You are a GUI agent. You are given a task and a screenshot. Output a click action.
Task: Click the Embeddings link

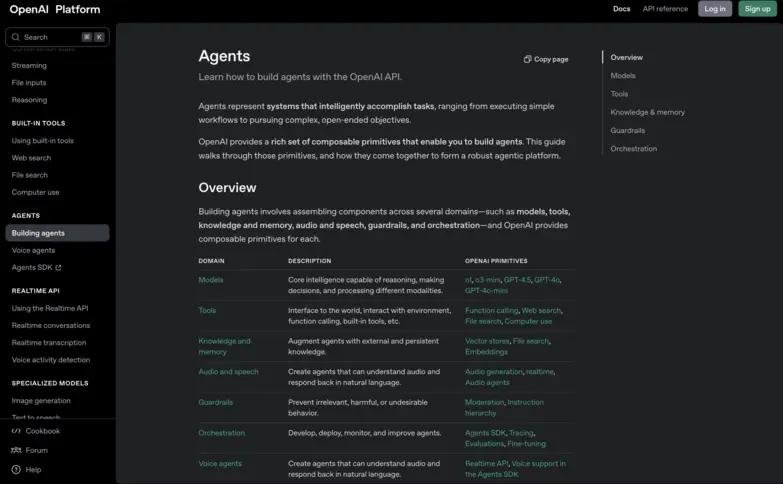[x=486, y=352]
